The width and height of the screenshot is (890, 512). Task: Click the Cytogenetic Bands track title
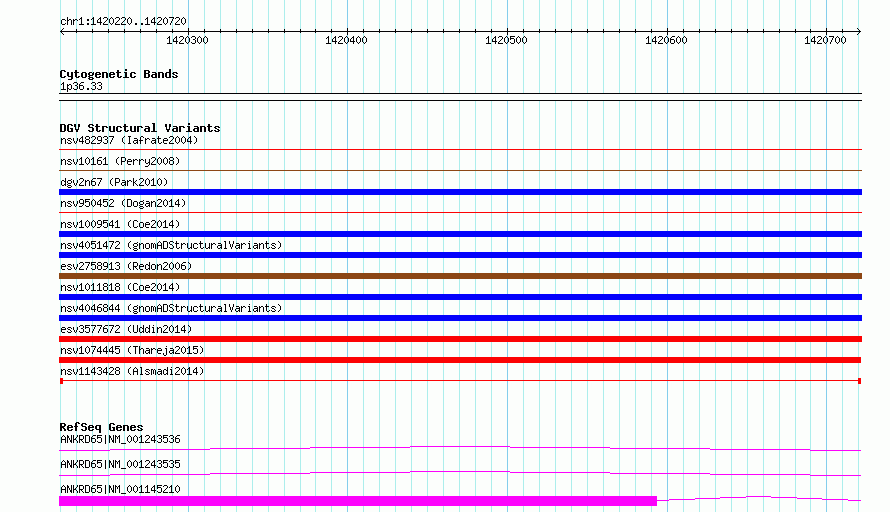[x=119, y=74]
